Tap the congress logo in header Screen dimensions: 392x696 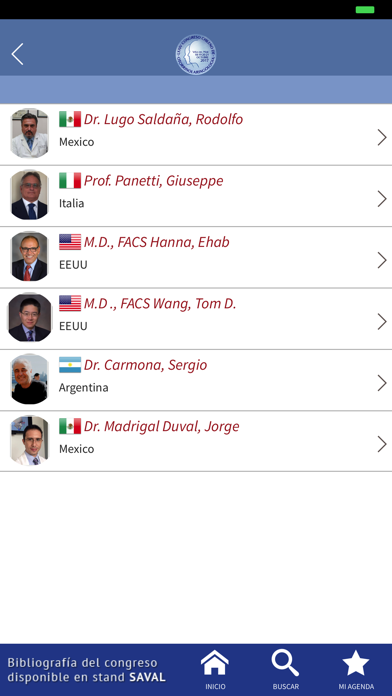(196, 55)
